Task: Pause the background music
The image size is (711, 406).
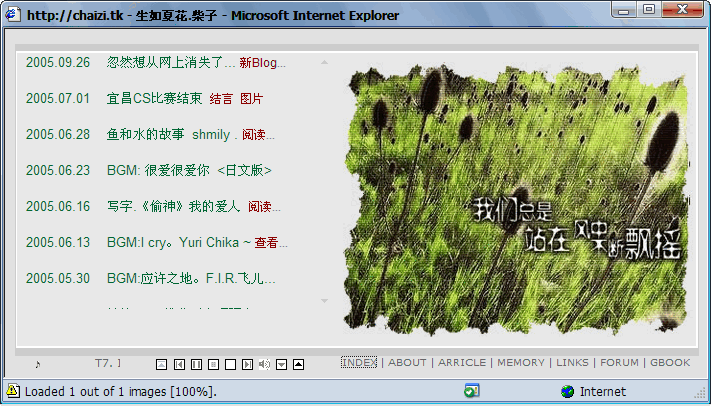Action: click(x=196, y=364)
